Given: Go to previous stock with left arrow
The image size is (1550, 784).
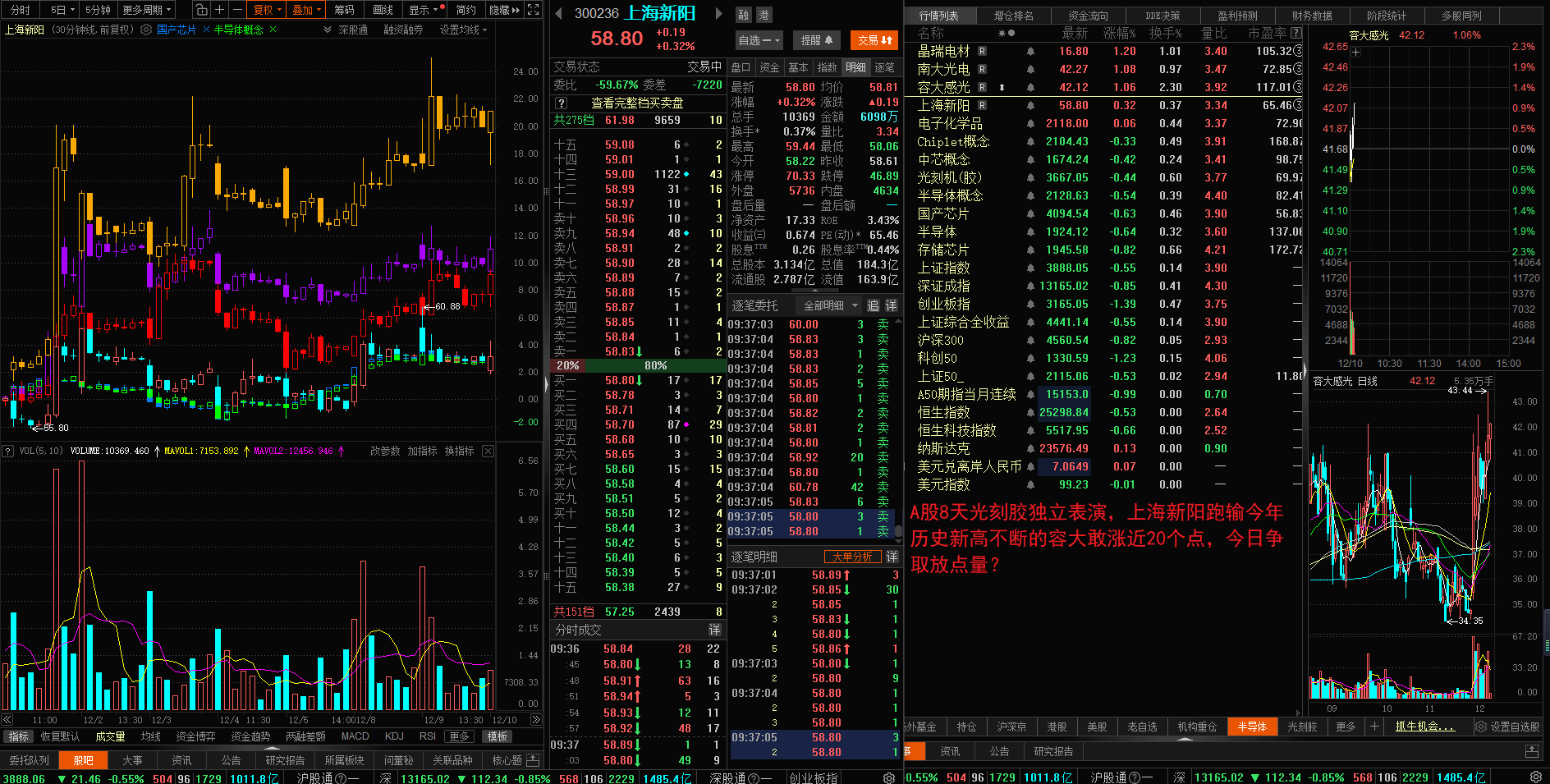Looking at the screenshot, I should 559,13.
